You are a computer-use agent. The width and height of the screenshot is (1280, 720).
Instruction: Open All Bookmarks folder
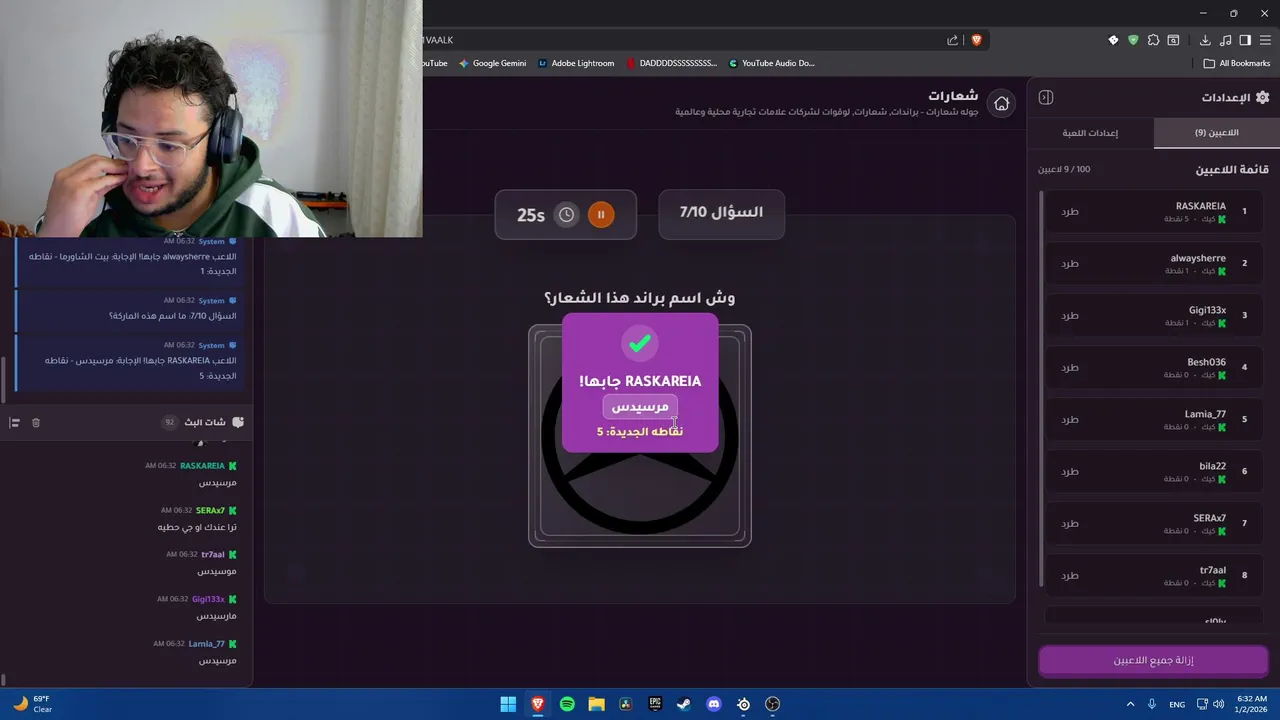point(1236,63)
